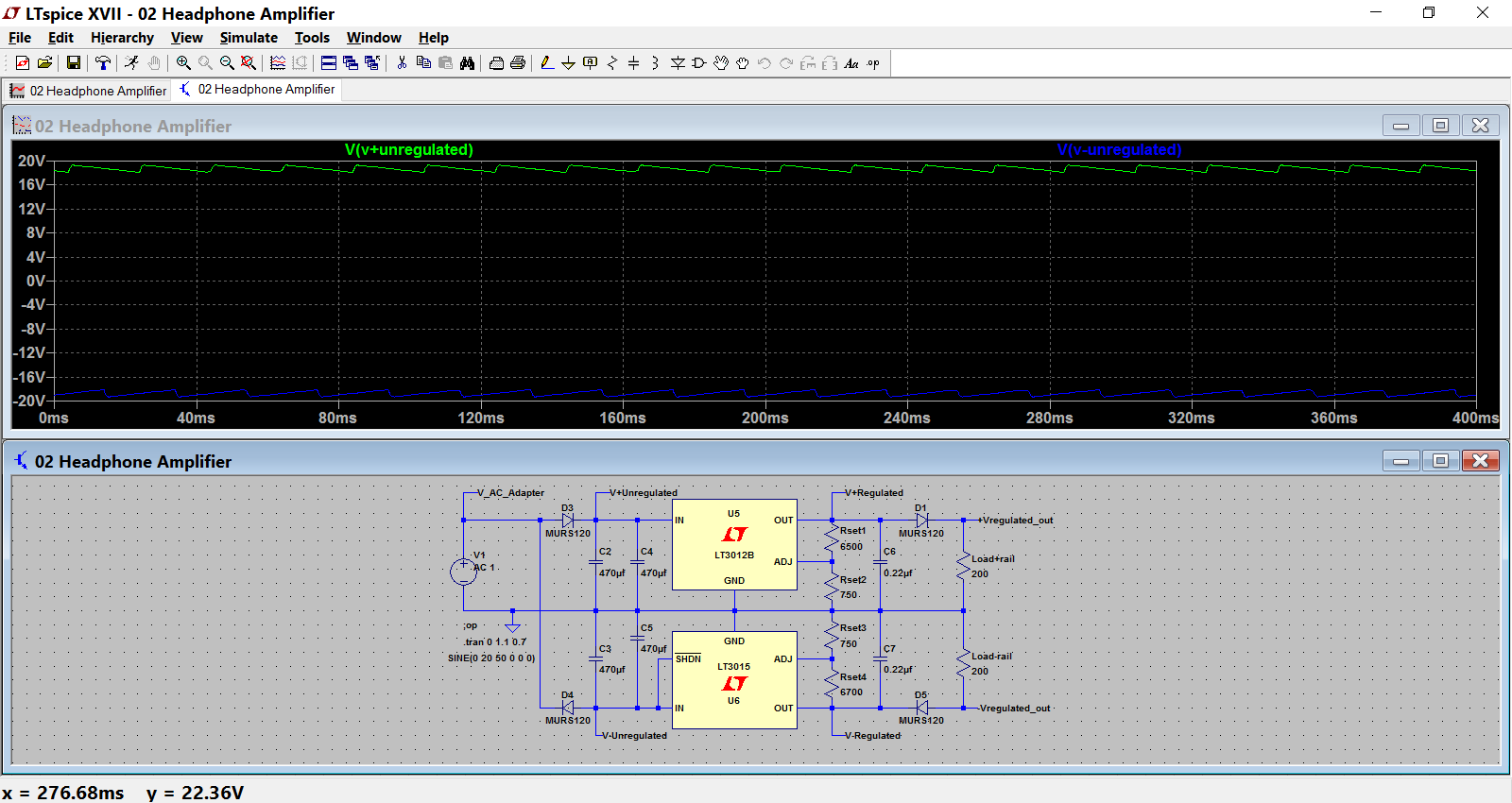Click the Print printer icon
The height and width of the screenshot is (803, 1512).
(518, 63)
